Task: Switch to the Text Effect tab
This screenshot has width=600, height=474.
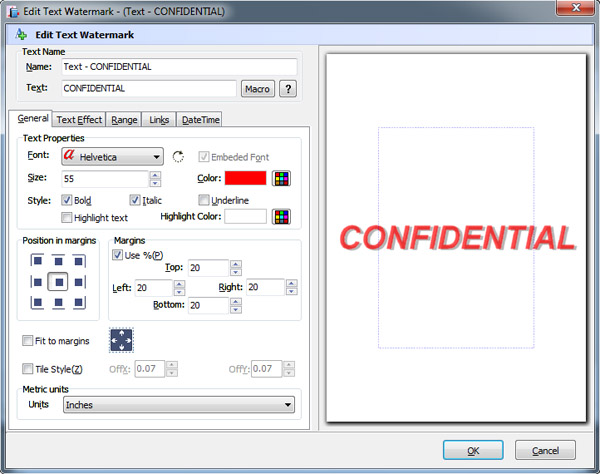Action: tap(79, 120)
